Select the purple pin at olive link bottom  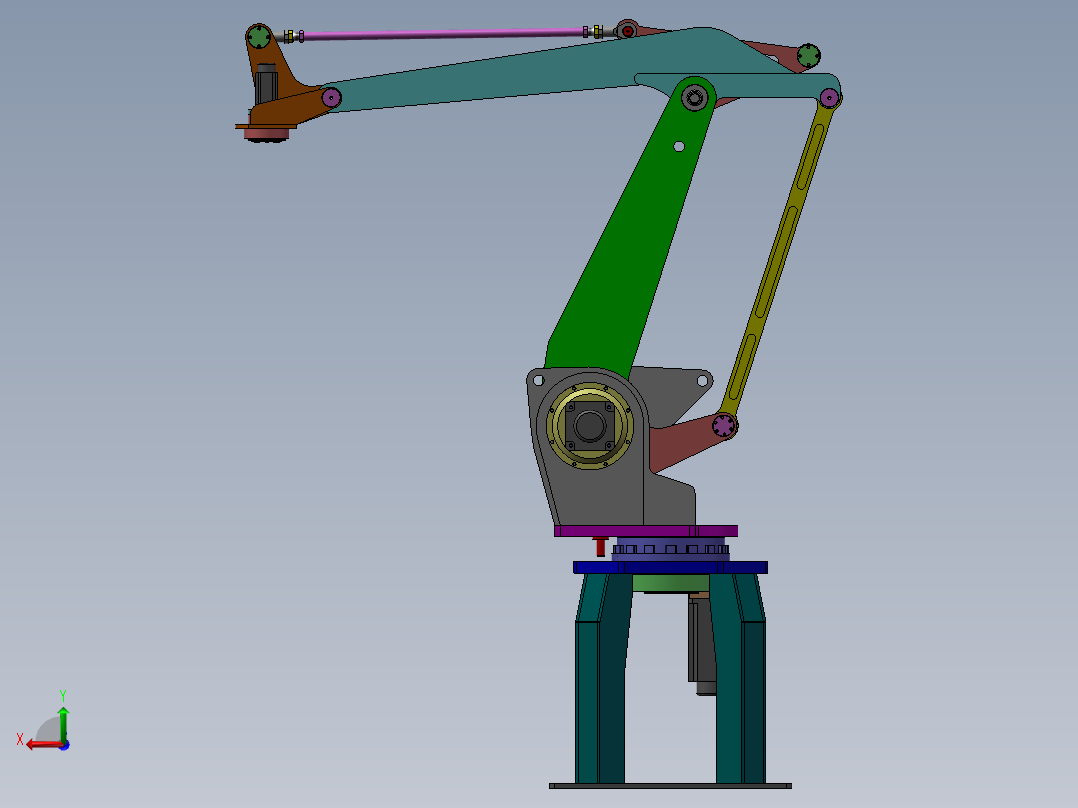pyautogui.click(x=724, y=426)
